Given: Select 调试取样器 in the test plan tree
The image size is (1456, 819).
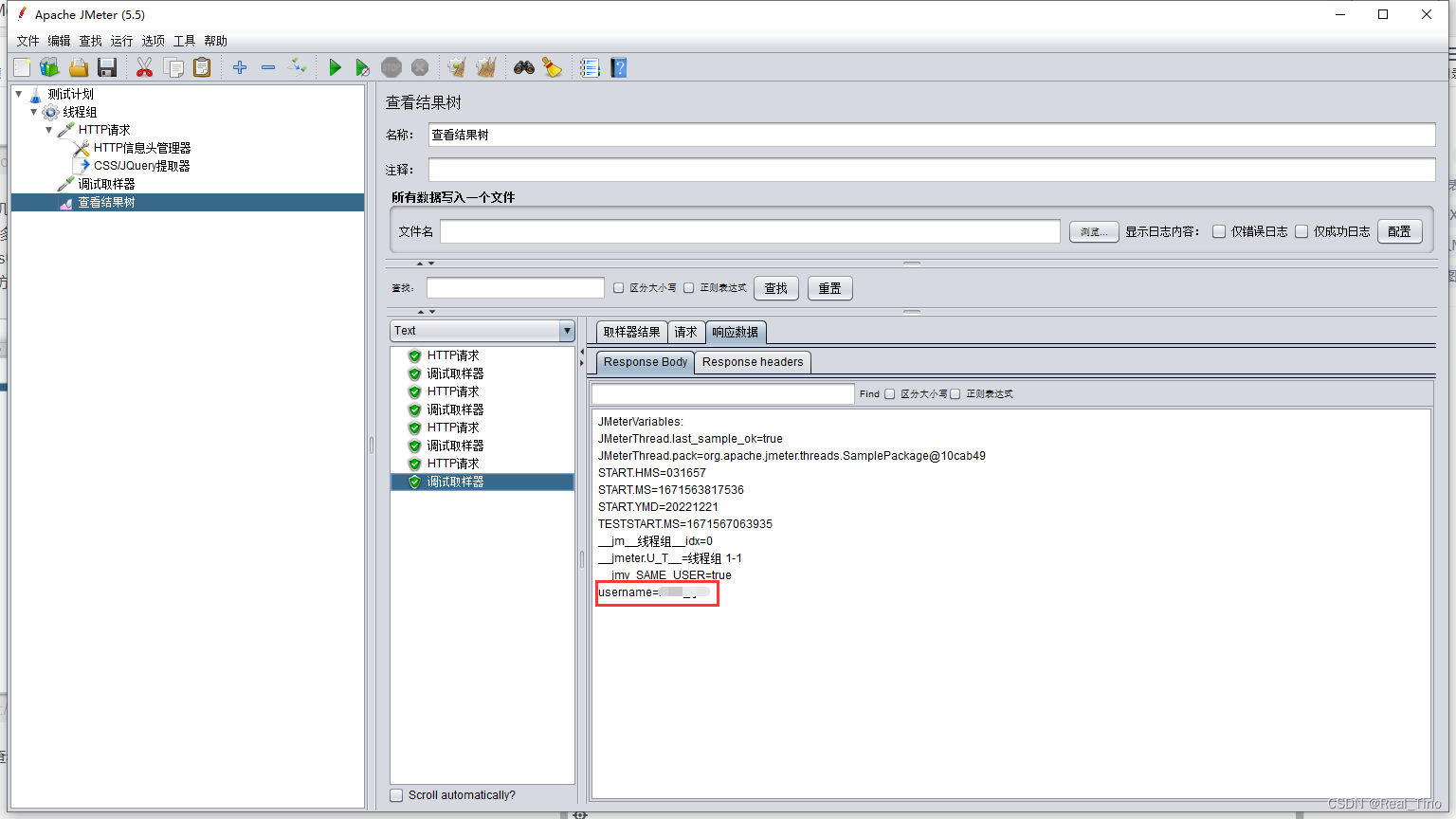Looking at the screenshot, I should pyautogui.click(x=106, y=184).
